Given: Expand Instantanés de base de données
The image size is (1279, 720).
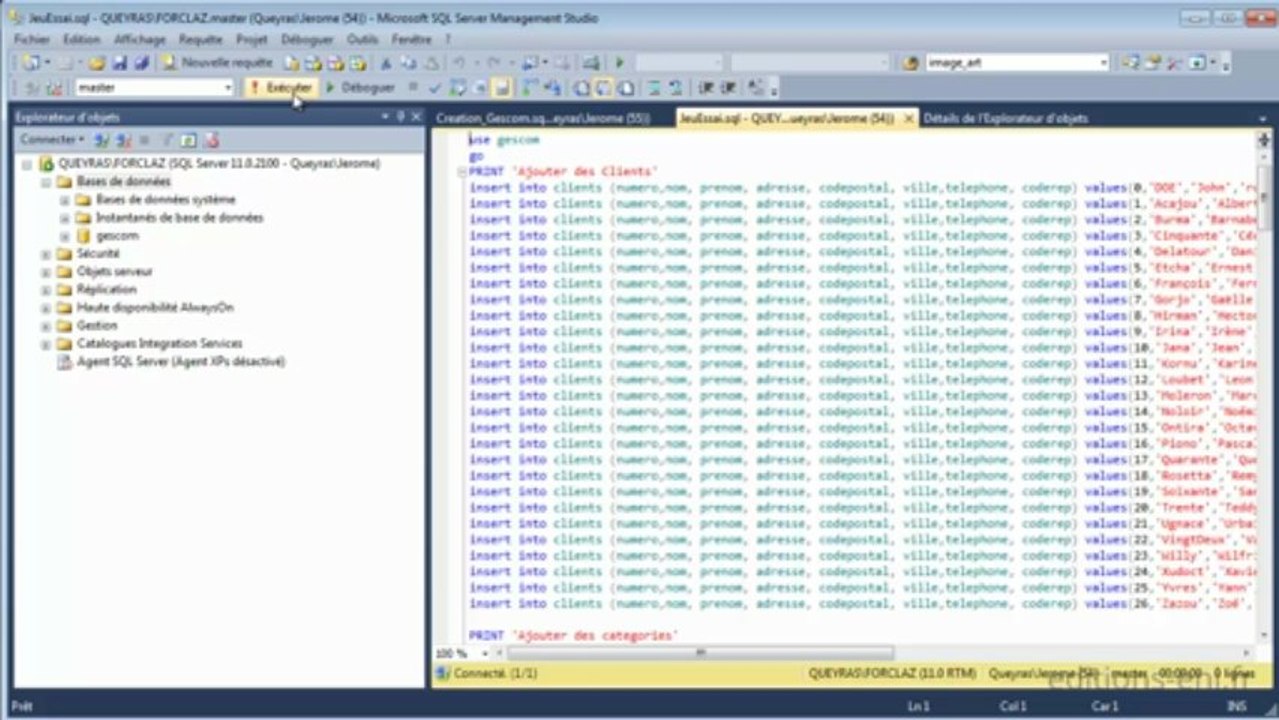Looking at the screenshot, I should [x=64, y=217].
